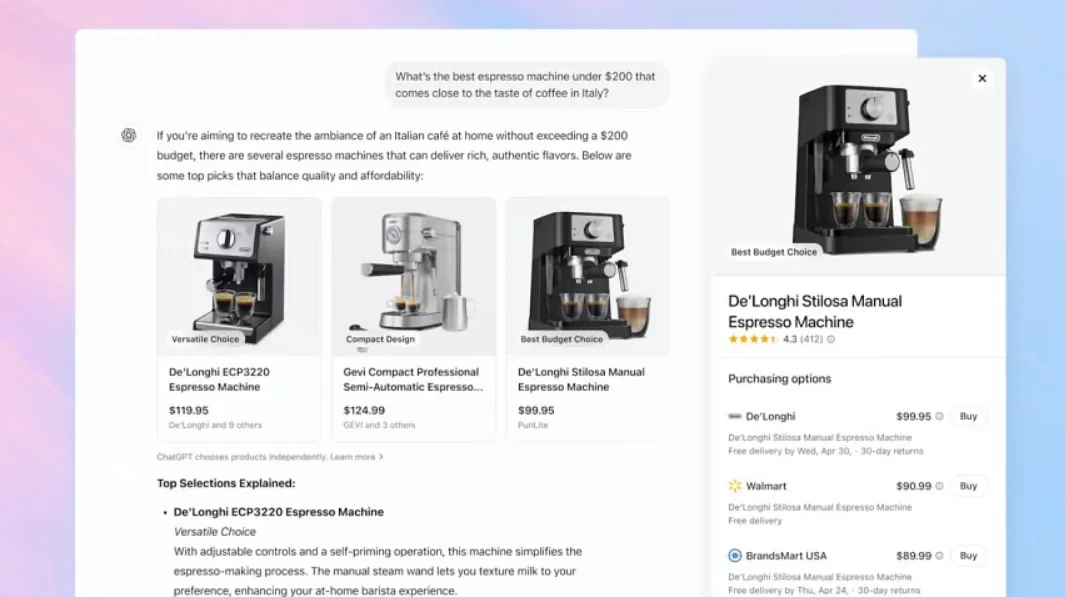
Task: Open De'Longhi Stilosa product card
Action: [x=588, y=319]
